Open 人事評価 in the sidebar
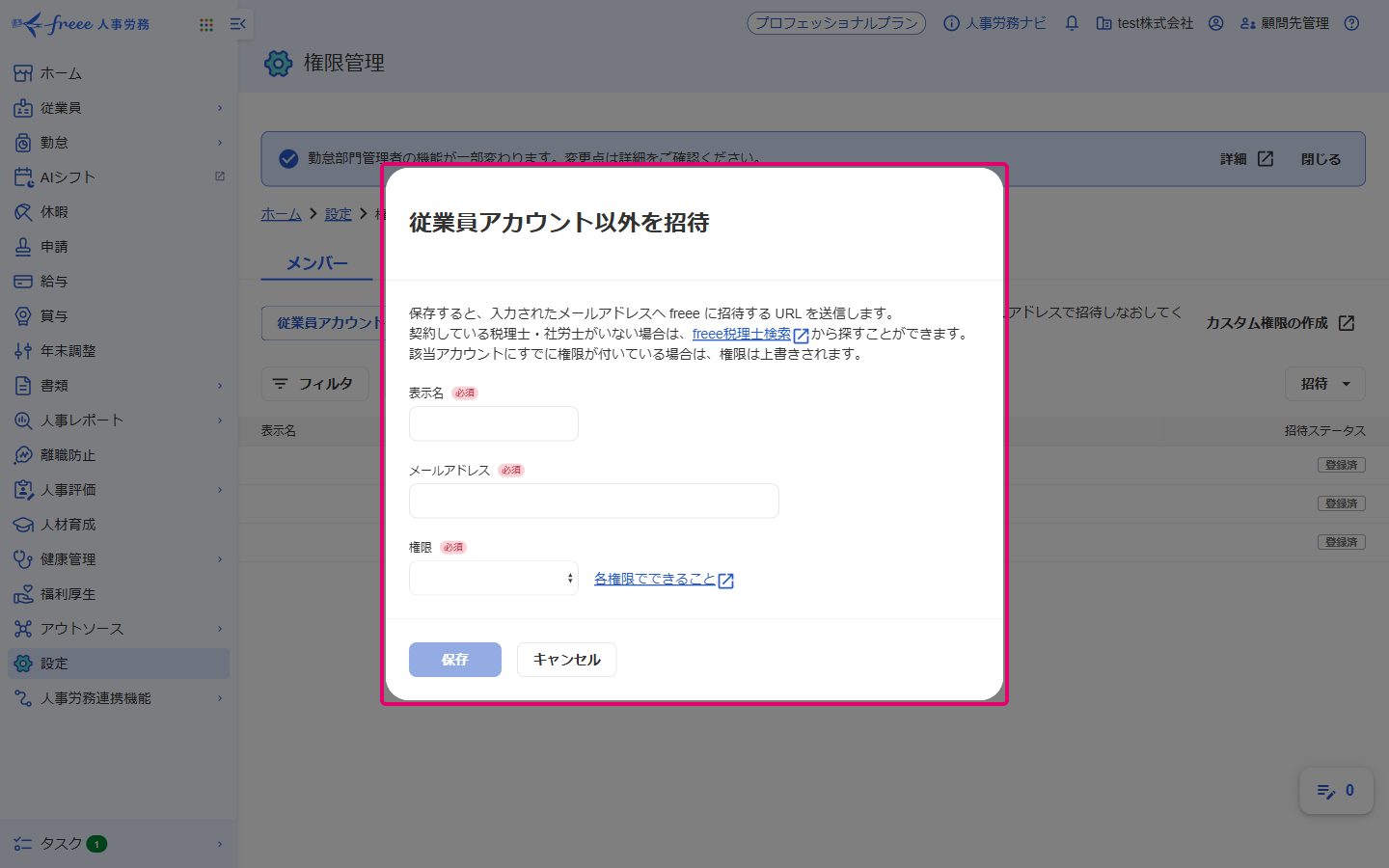 point(119,490)
